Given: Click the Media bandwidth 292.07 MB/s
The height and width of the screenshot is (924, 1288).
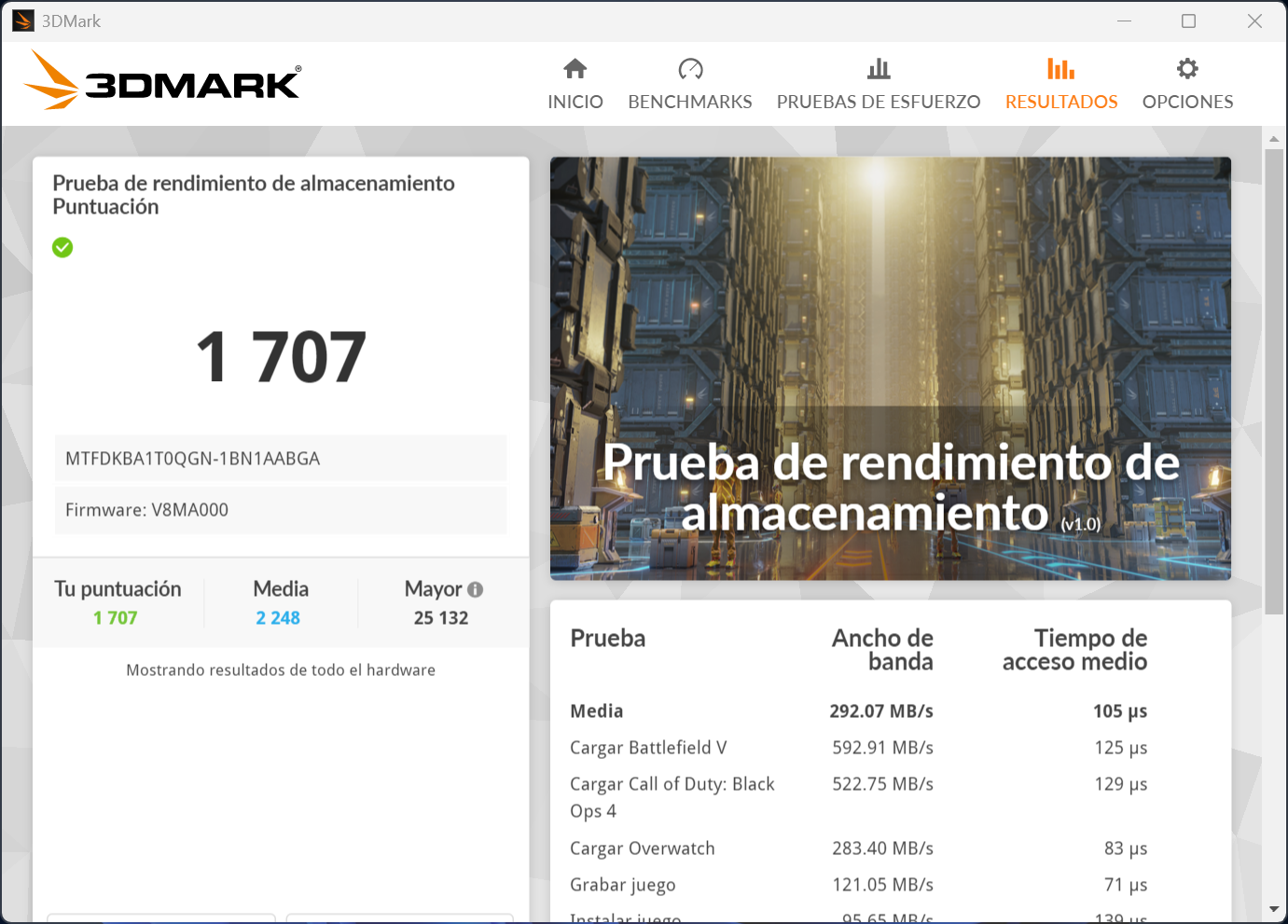Looking at the screenshot, I should (x=881, y=711).
